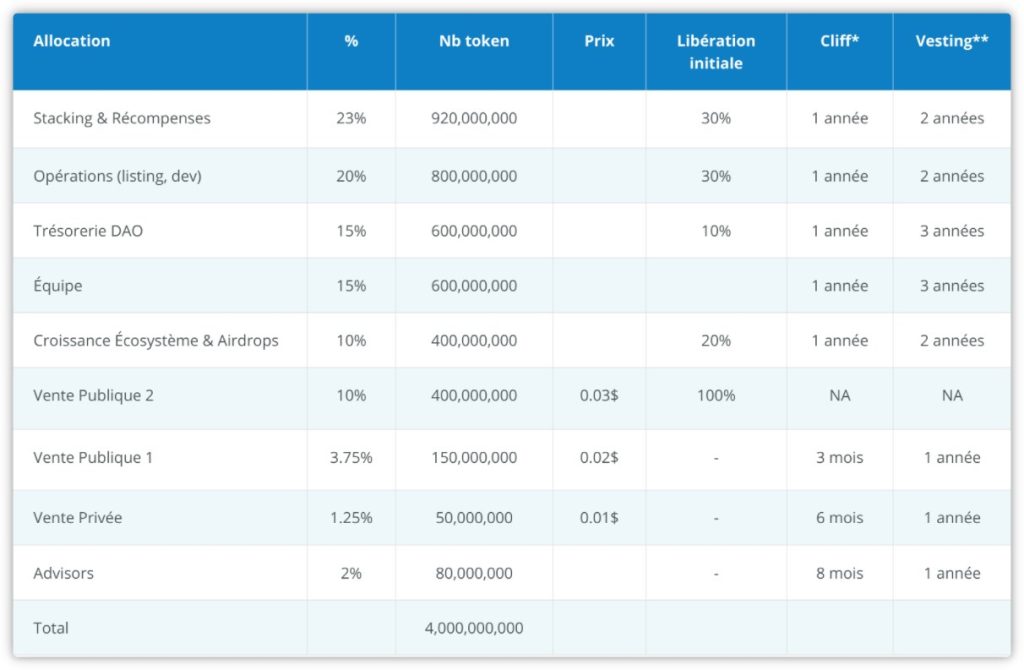
Task: Click Équipe 3 années vesting cell
Action: pos(952,285)
